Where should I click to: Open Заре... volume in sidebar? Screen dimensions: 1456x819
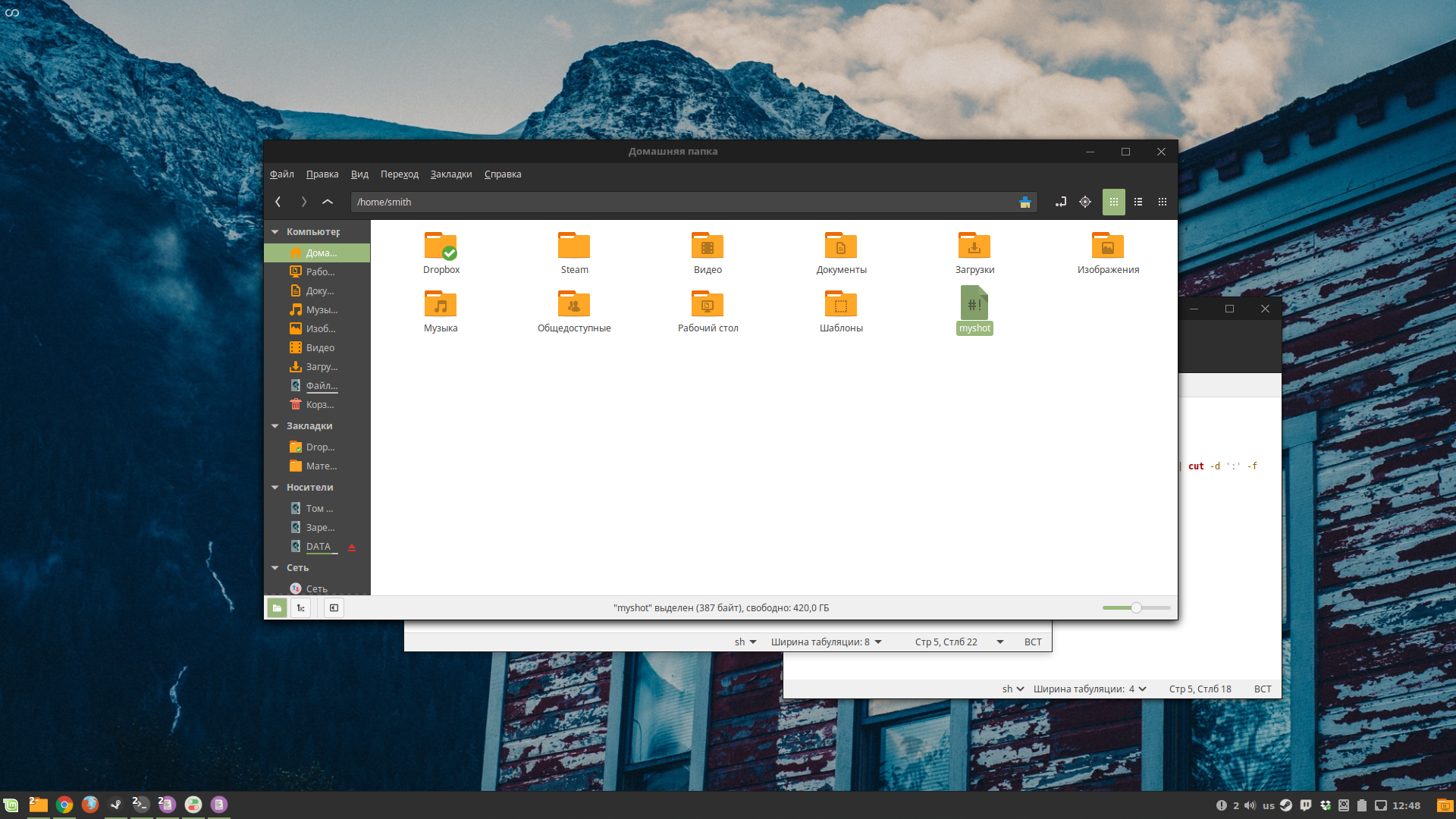tap(317, 527)
